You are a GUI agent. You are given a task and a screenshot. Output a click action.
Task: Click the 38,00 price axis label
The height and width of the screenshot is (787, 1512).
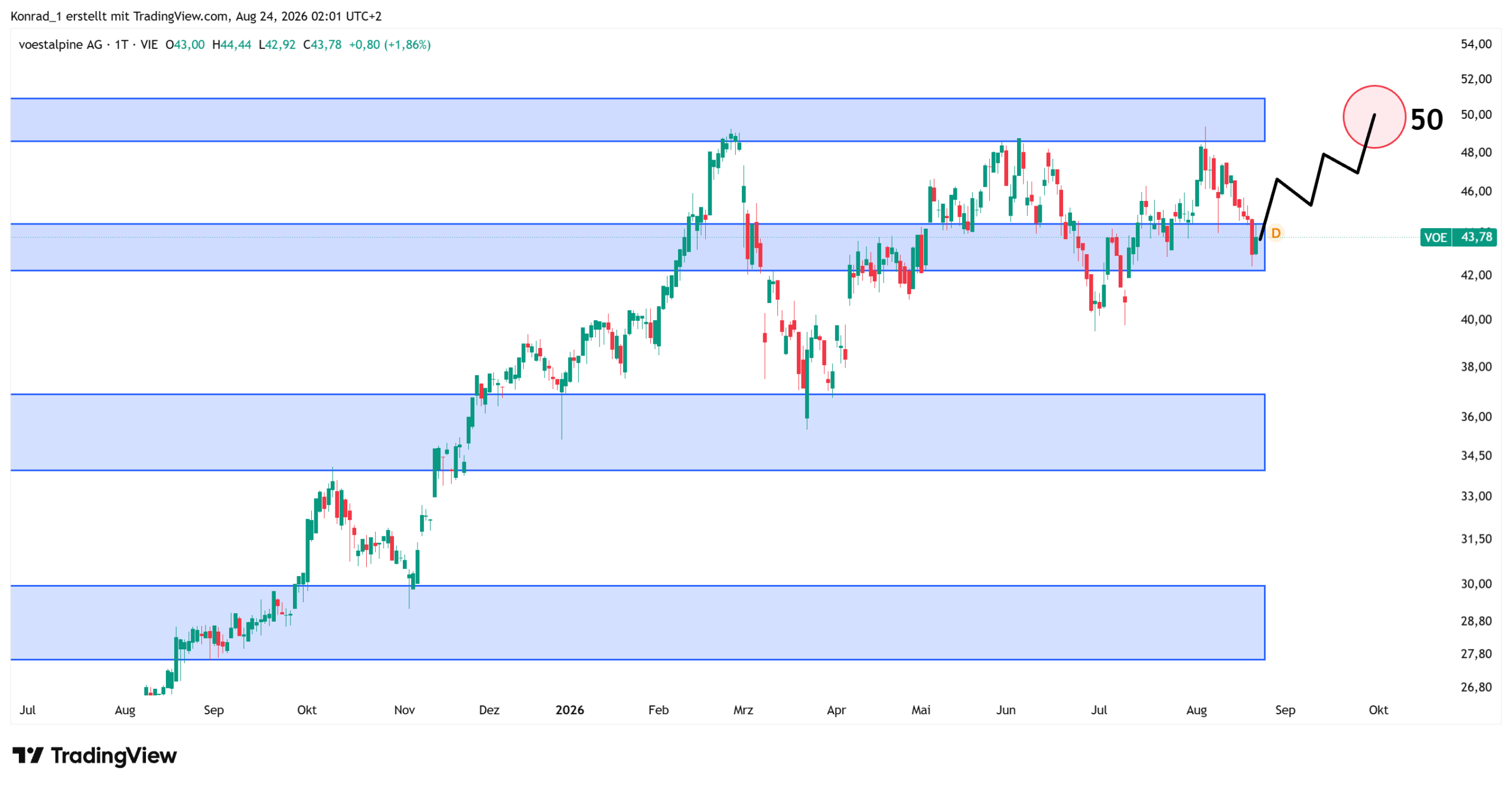[1475, 367]
